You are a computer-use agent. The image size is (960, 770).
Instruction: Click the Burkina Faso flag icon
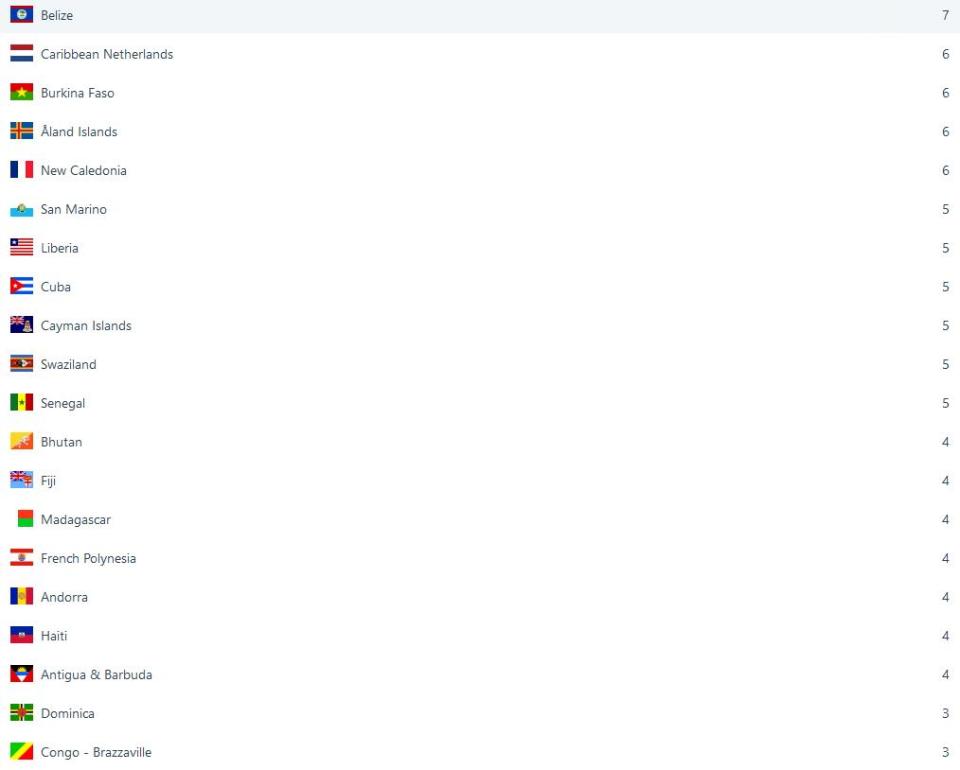21,93
